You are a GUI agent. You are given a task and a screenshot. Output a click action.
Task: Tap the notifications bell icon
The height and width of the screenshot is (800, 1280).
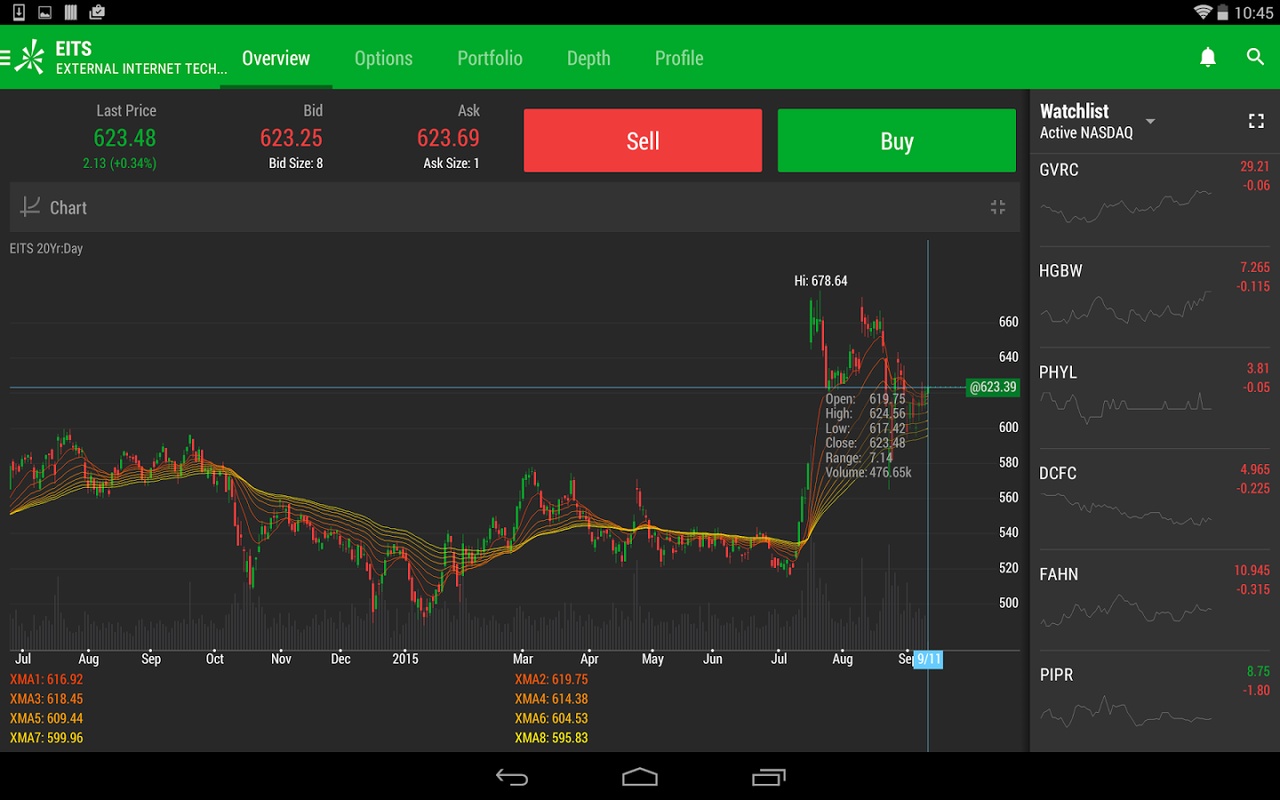(x=1208, y=58)
